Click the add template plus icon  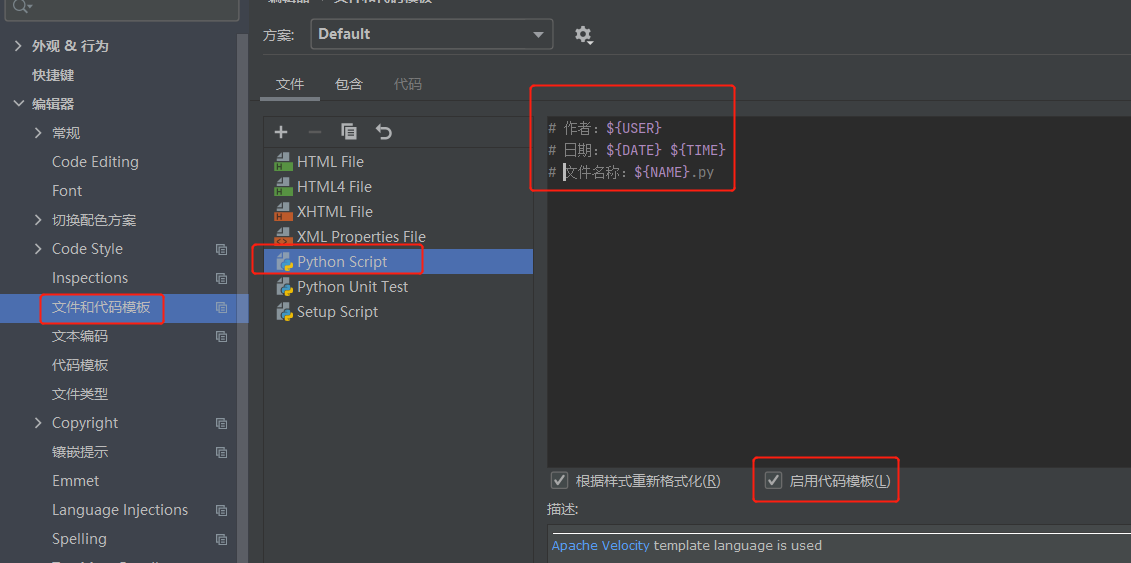click(281, 132)
